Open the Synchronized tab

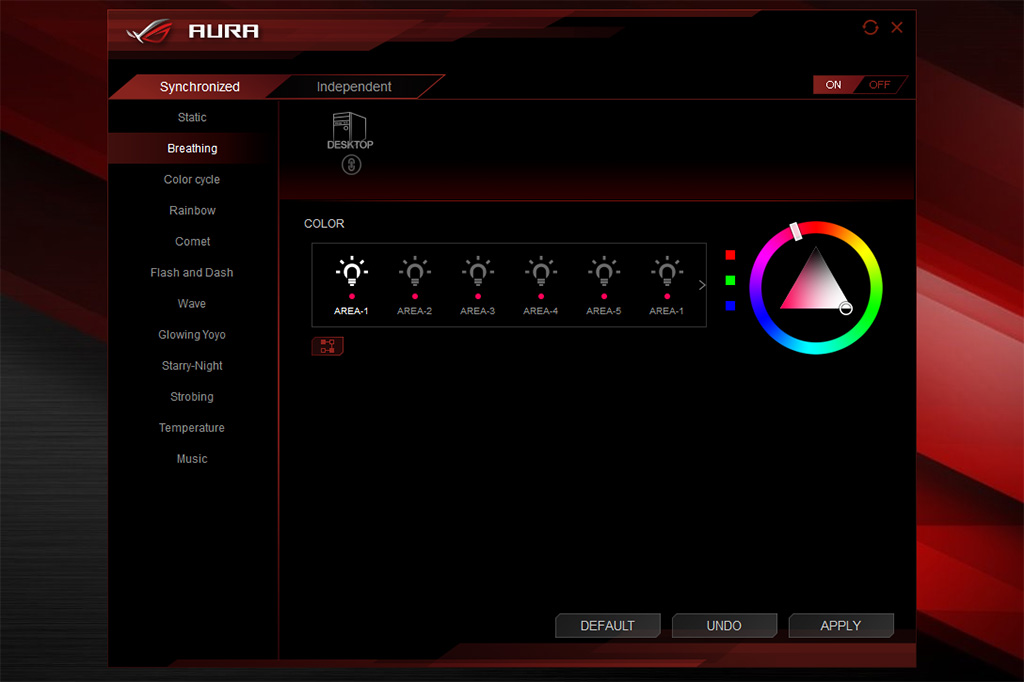[199, 87]
